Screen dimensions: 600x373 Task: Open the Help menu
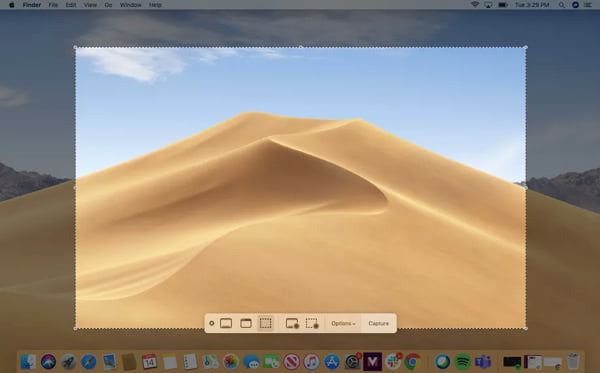[155, 5]
